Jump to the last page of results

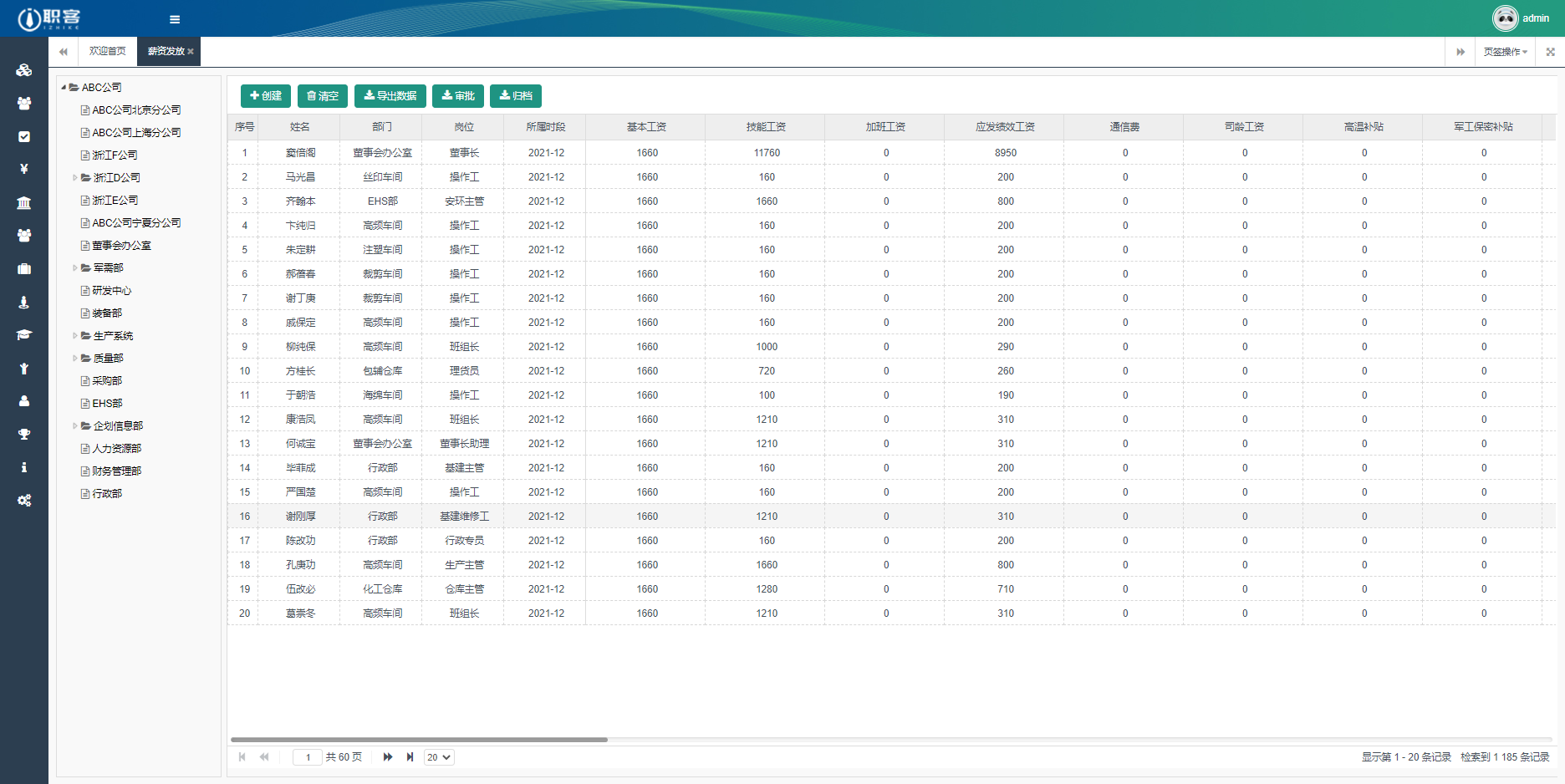point(410,757)
